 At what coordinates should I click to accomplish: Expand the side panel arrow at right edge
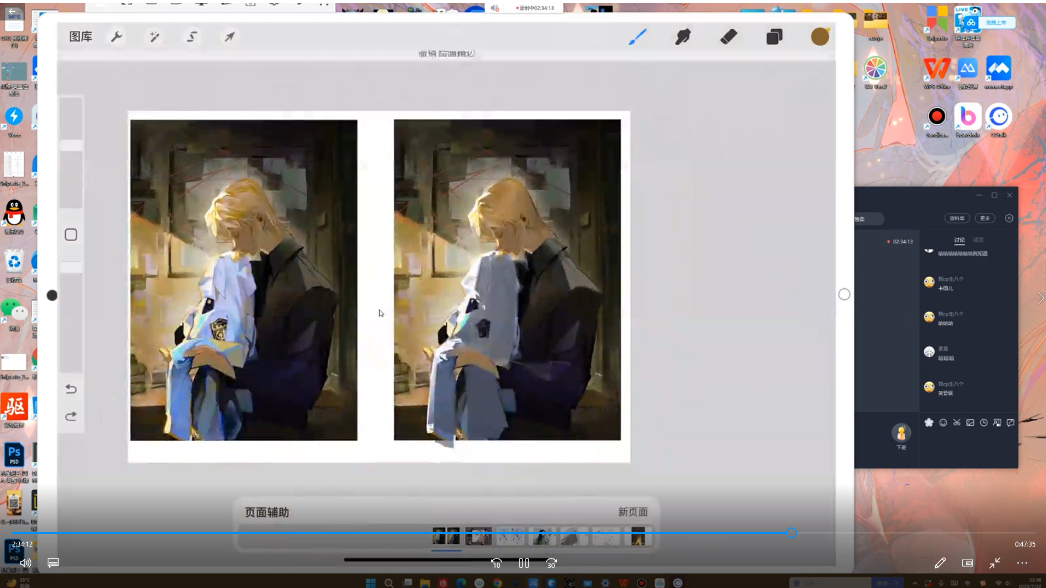coord(1039,298)
